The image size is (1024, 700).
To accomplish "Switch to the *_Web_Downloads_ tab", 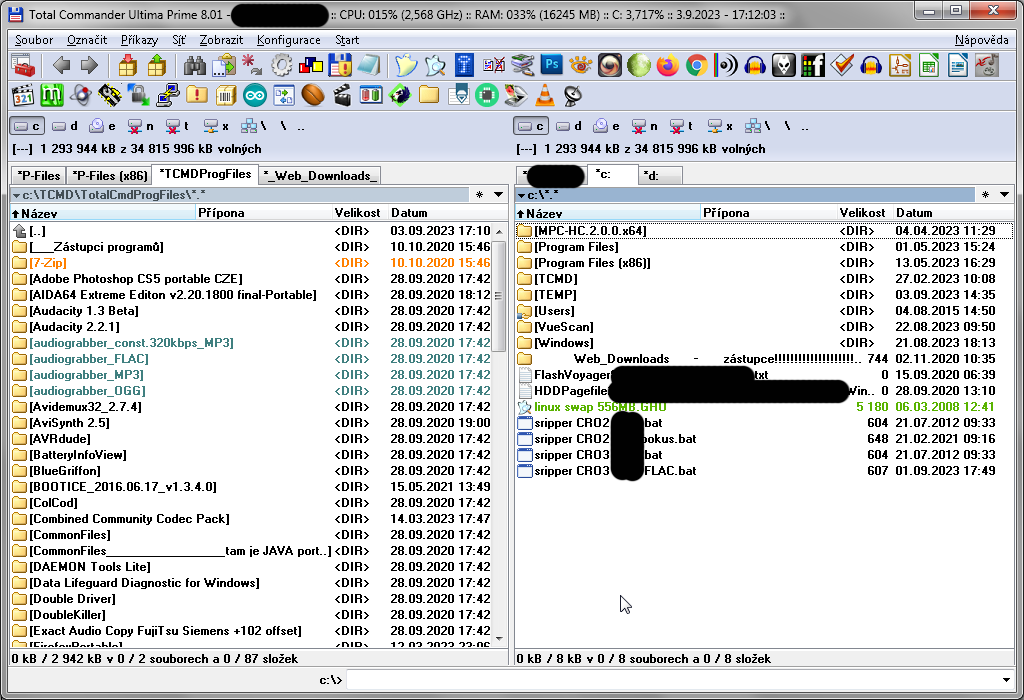I will point(320,176).
